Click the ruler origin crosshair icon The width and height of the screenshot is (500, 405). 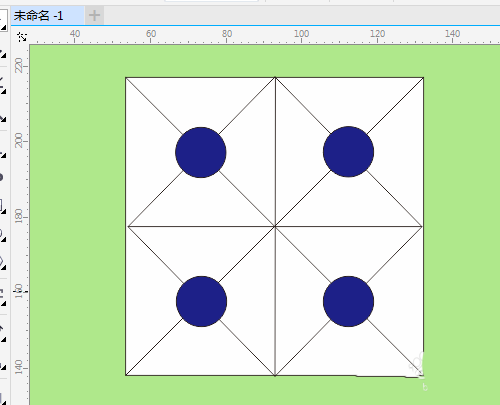[x=22, y=37]
